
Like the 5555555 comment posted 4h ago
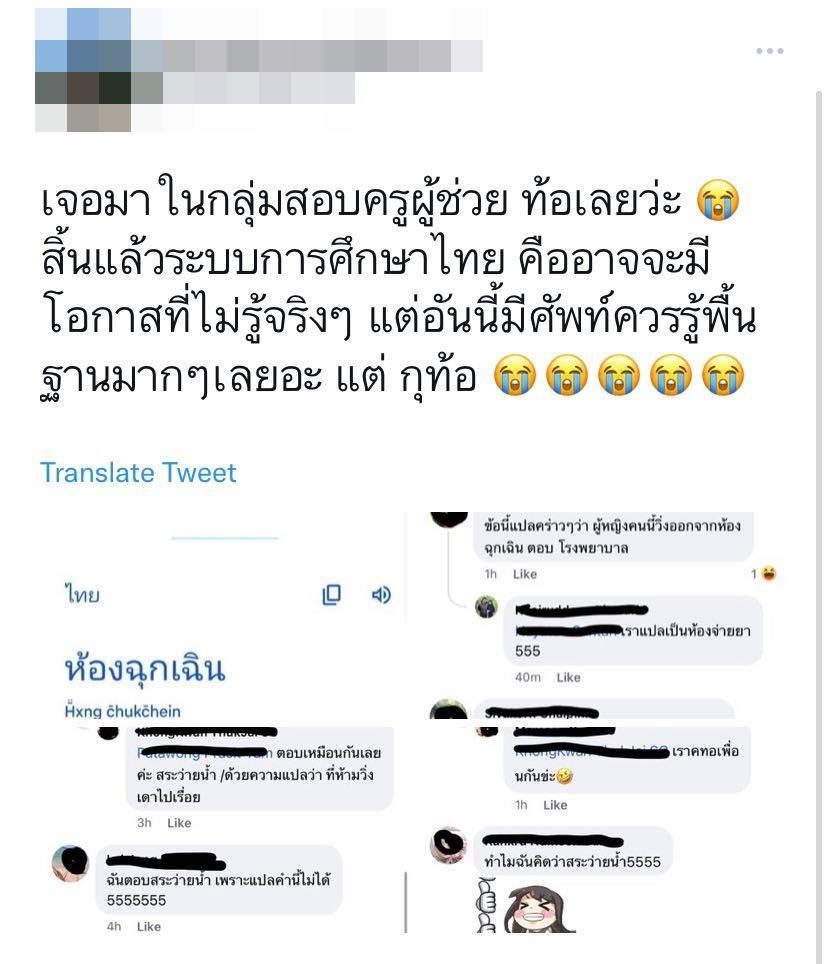pyautogui.click(x=149, y=926)
